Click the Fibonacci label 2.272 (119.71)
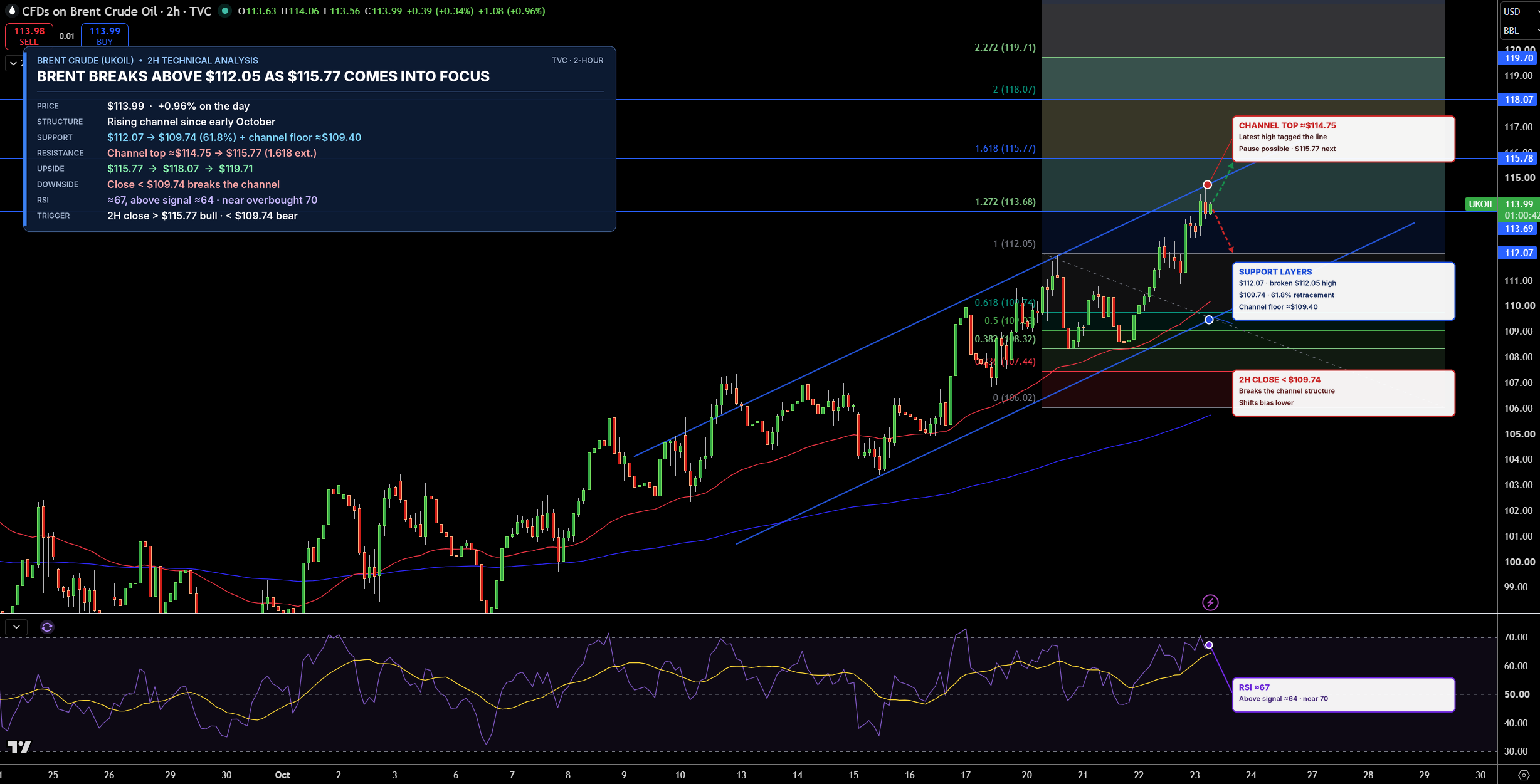The image size is (1540, 784). (x=1005, y=48)
